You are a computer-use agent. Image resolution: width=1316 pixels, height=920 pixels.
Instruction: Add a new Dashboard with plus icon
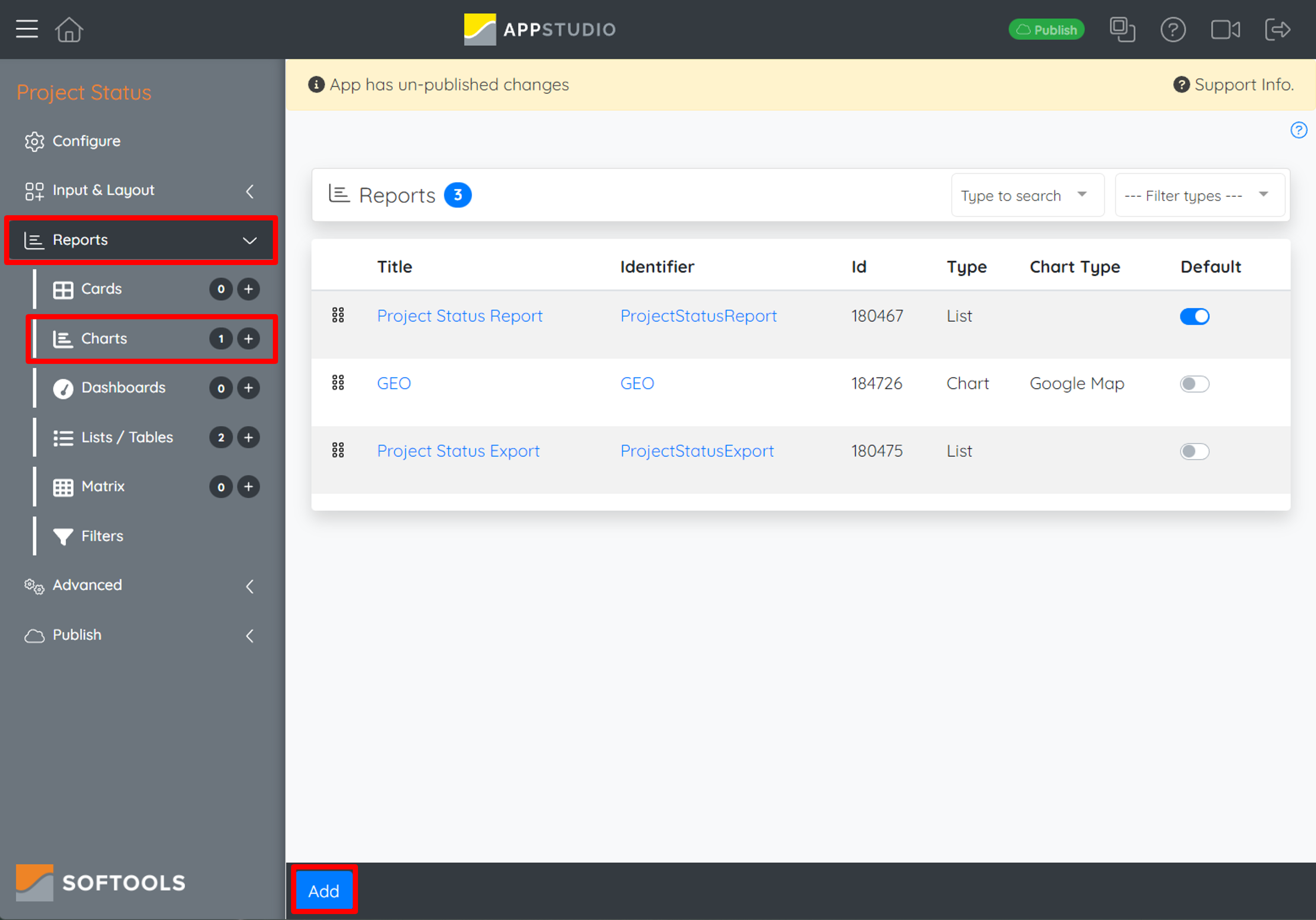click(248, 388)
